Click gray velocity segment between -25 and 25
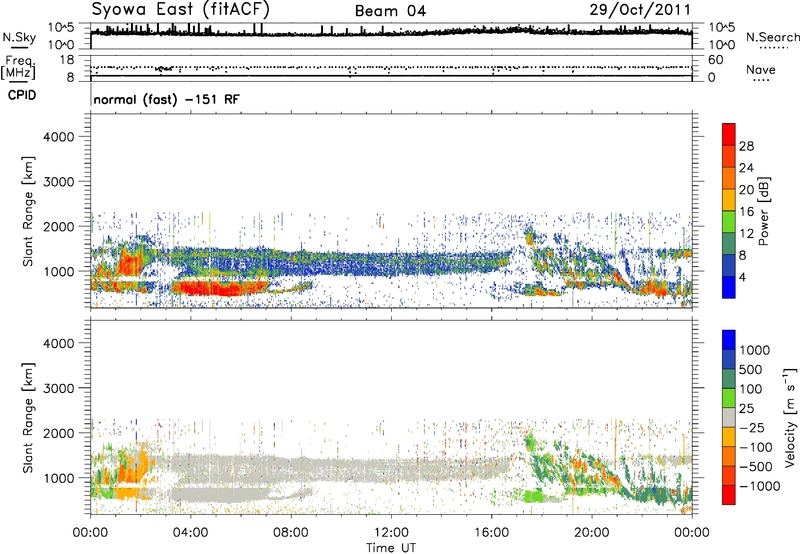The width and height of the screenshot is (800, 554). point(729,418)
